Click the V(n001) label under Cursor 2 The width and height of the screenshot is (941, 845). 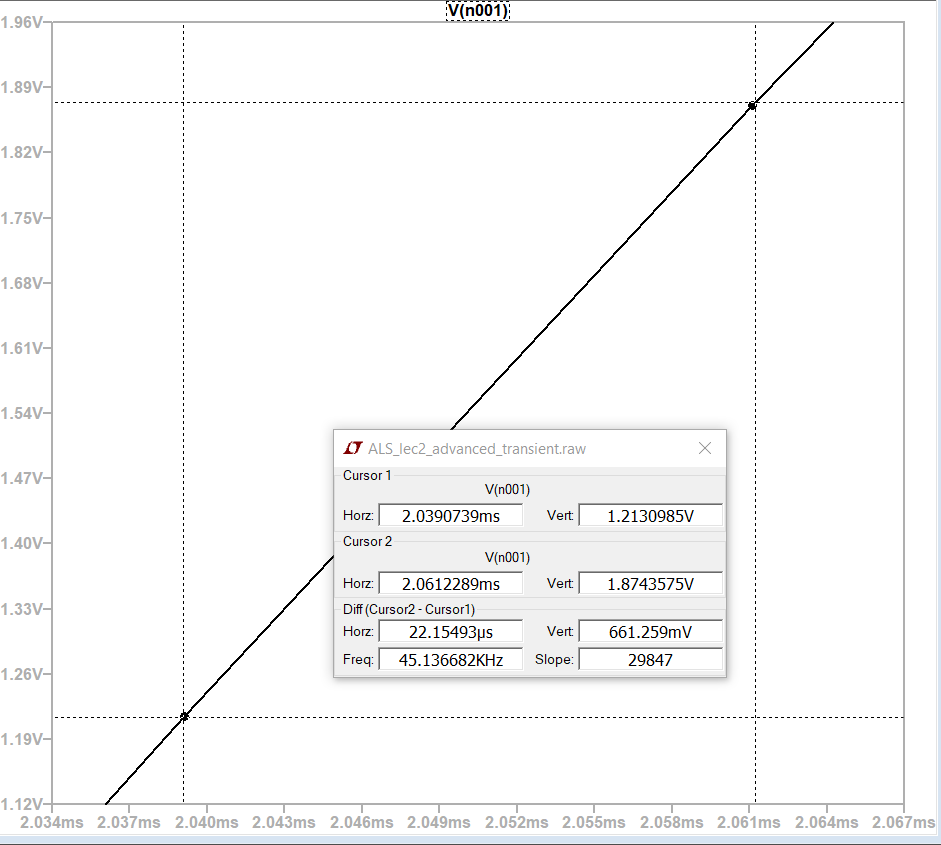click(507, 557)
